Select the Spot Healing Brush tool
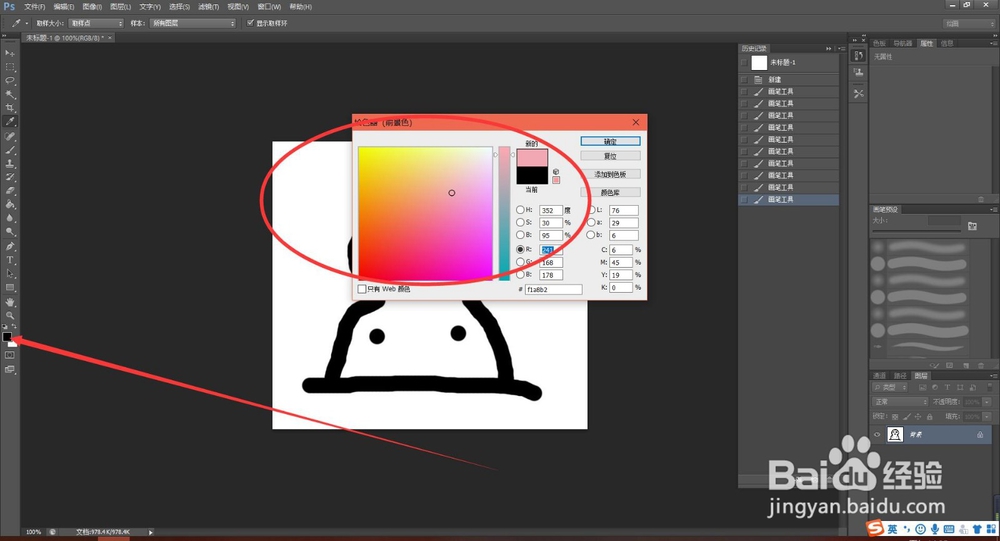This screenshot has width=1000, height=541. point(10,137)
